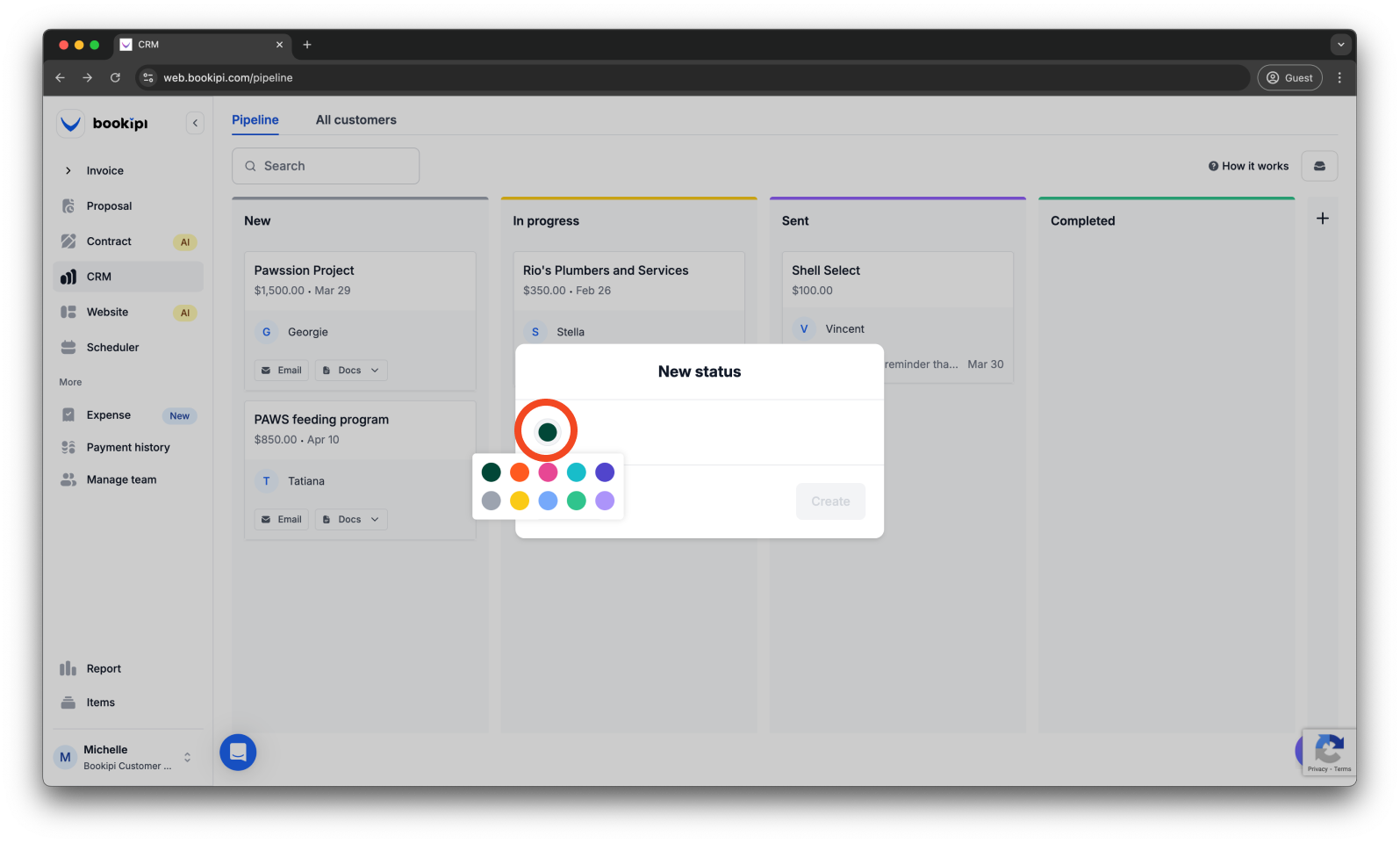Expand the Invoice menu chevron

pos(68,170)
